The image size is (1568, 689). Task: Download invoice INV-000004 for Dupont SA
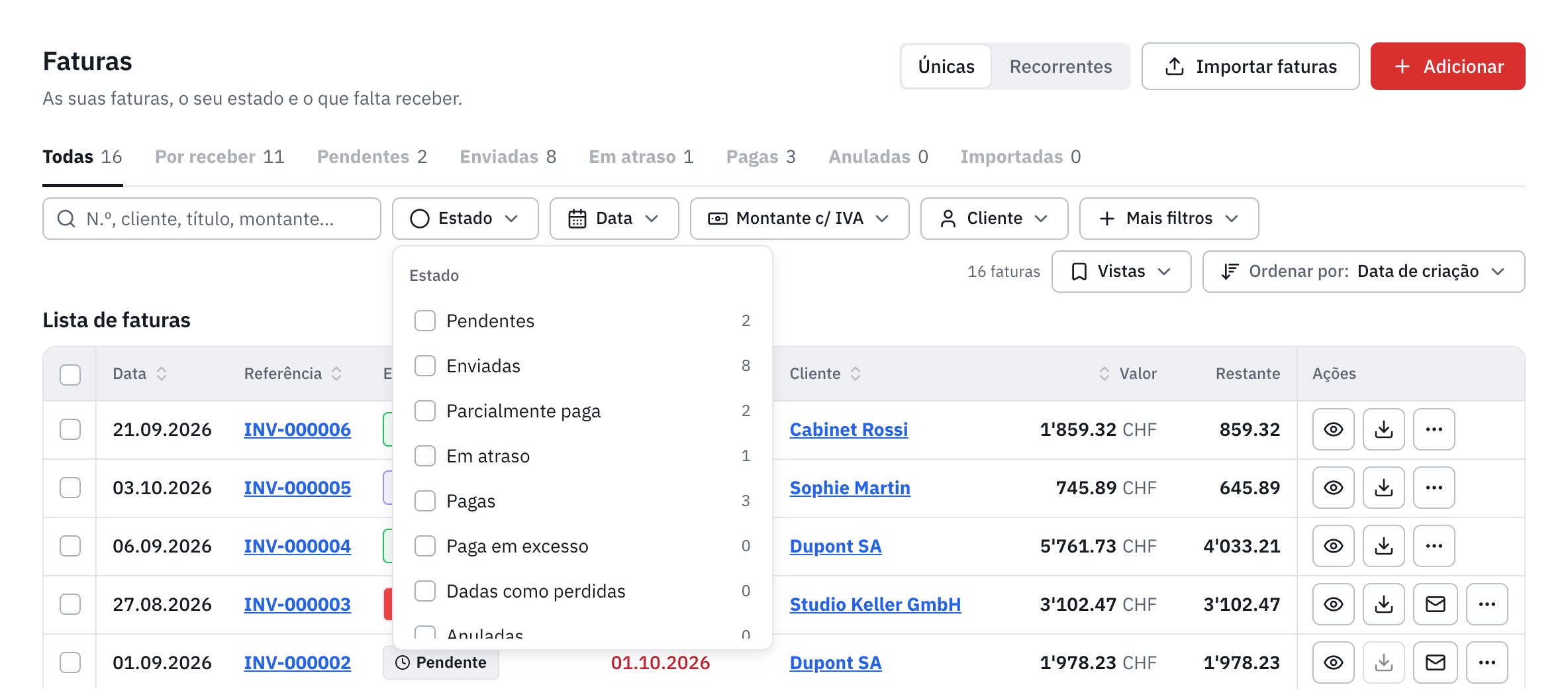pos(1383,546)
